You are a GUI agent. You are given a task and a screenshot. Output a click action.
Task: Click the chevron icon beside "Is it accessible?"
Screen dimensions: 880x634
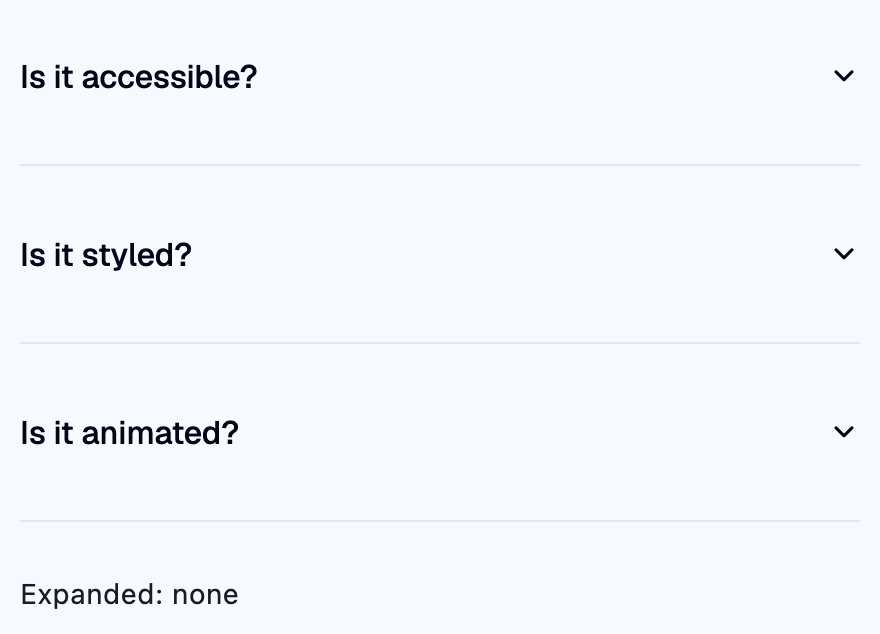[844, 76]
